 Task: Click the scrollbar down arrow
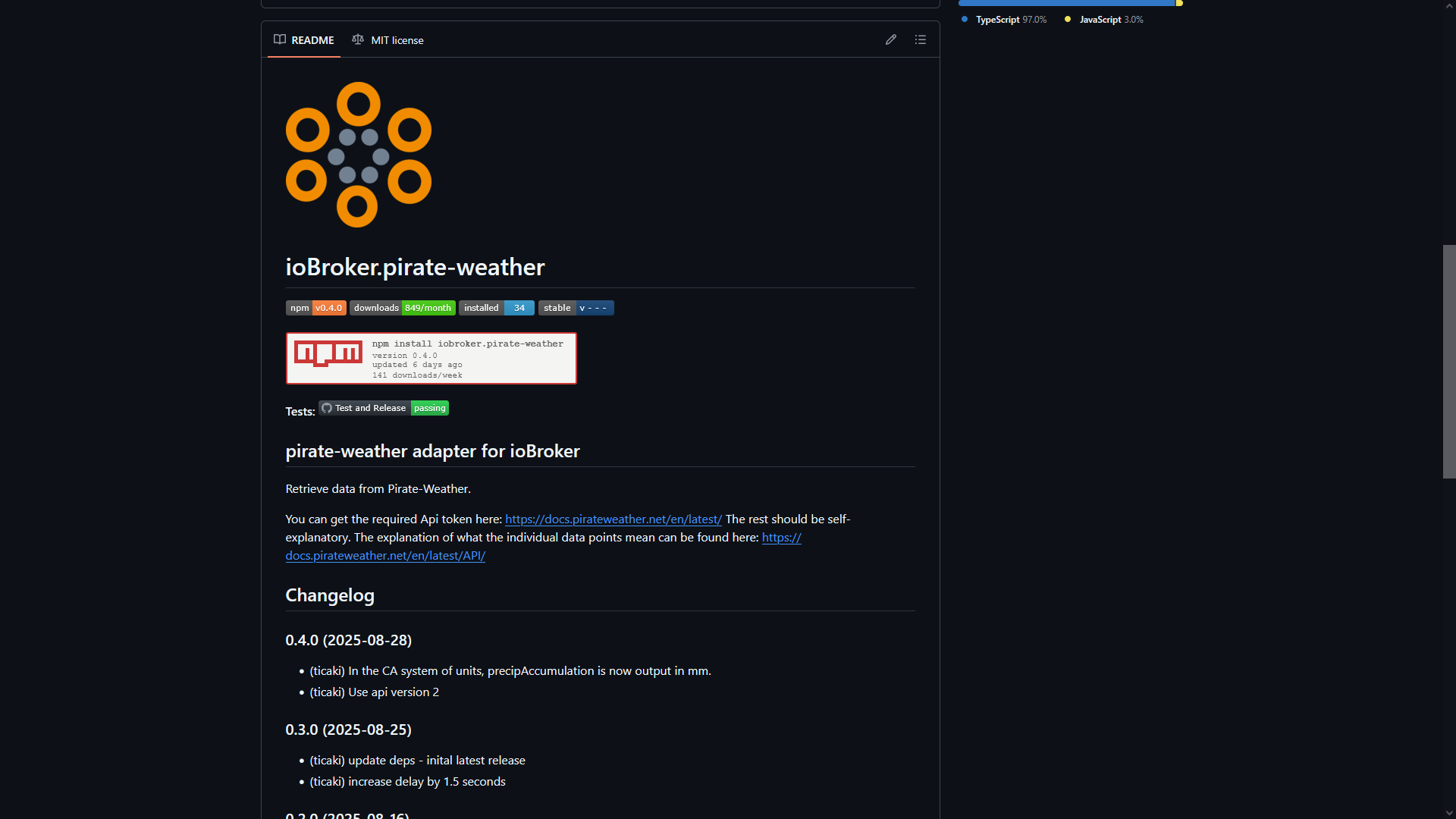pos(1449,813)
